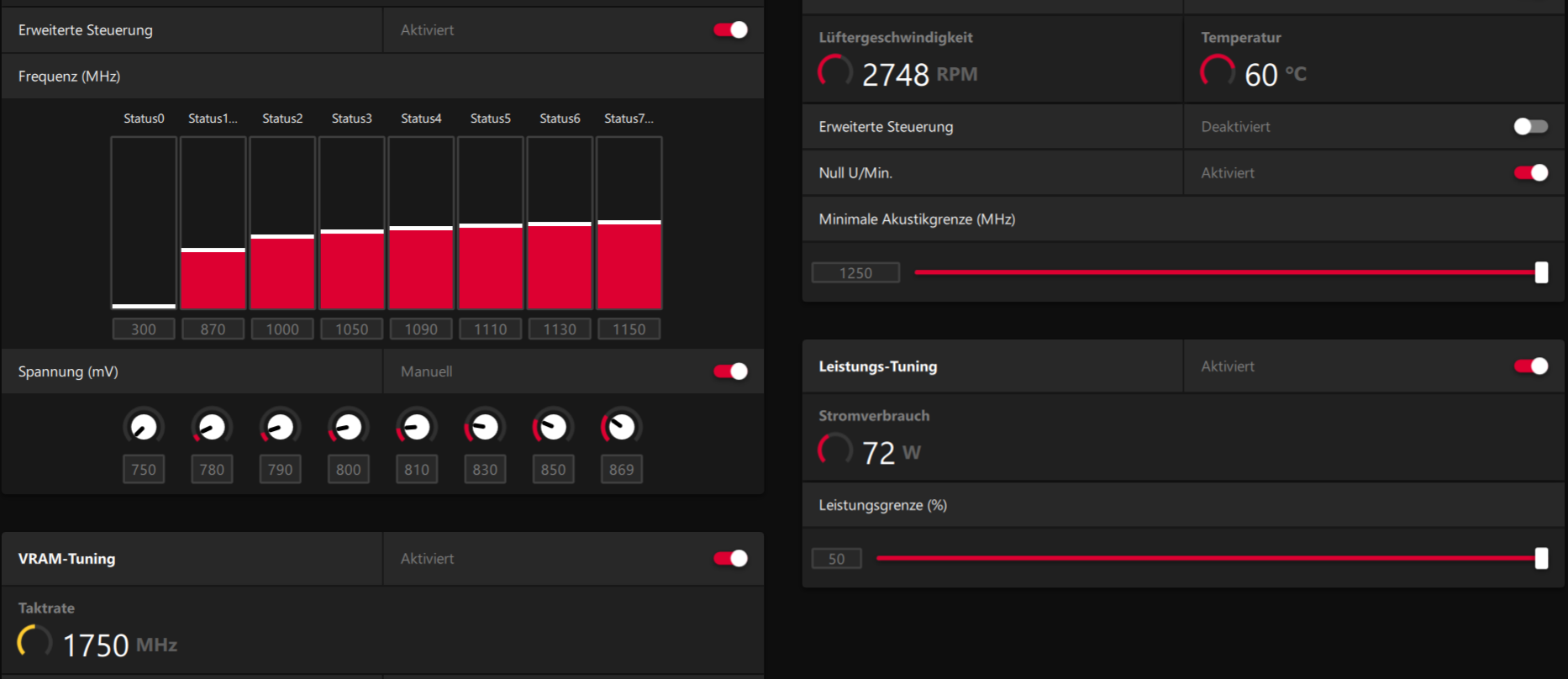Screen dimensions: 1568x679
Task: Click the yellow Taktrate gauge icon
Action: 34,643
